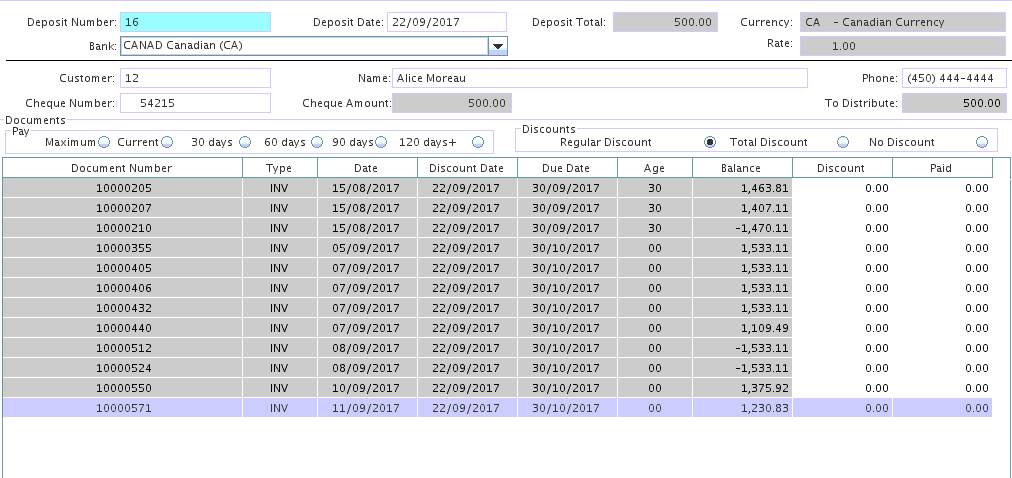Select the Maximum pay radio button
1012x478 pixels.
click(x=104, y=142)
